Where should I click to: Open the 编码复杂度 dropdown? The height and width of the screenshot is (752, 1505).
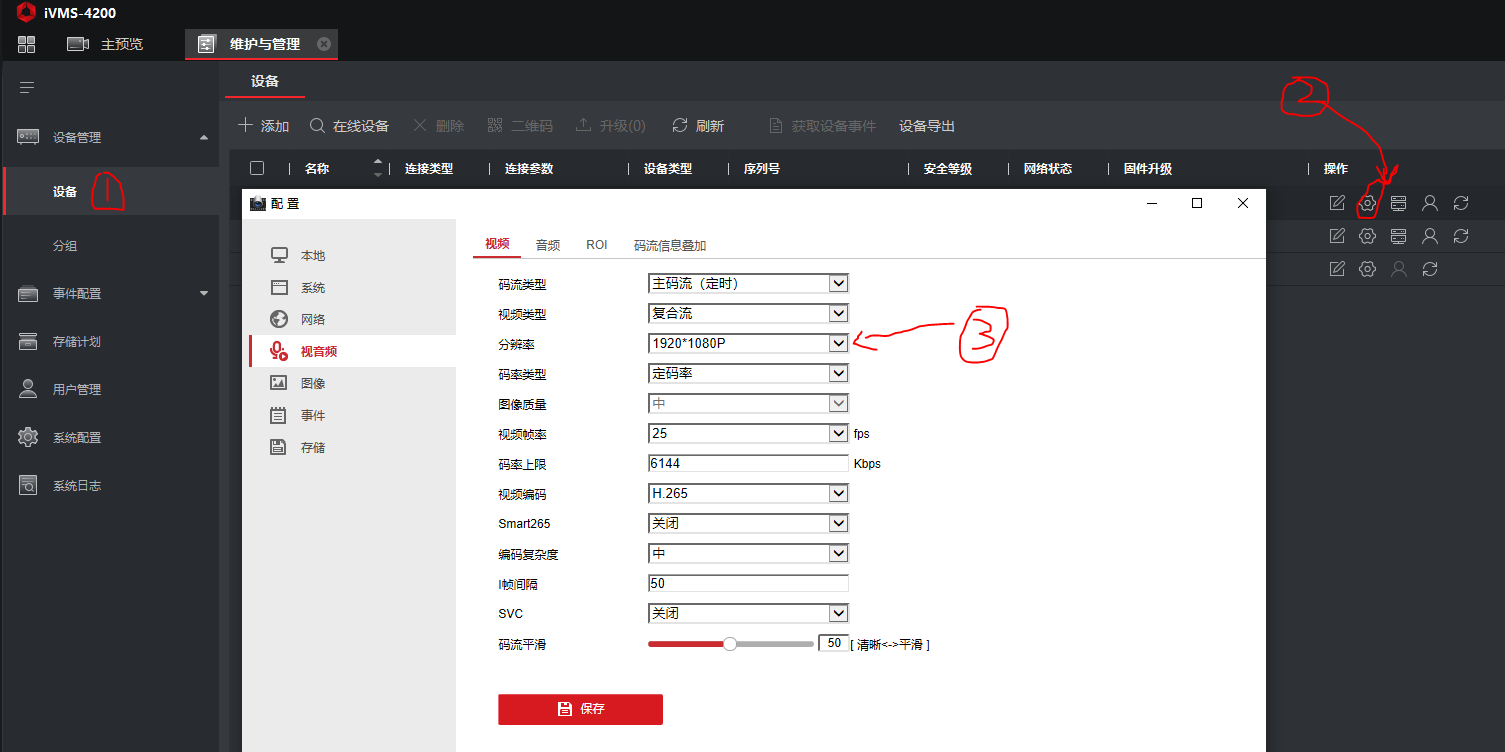pos(748,553)
